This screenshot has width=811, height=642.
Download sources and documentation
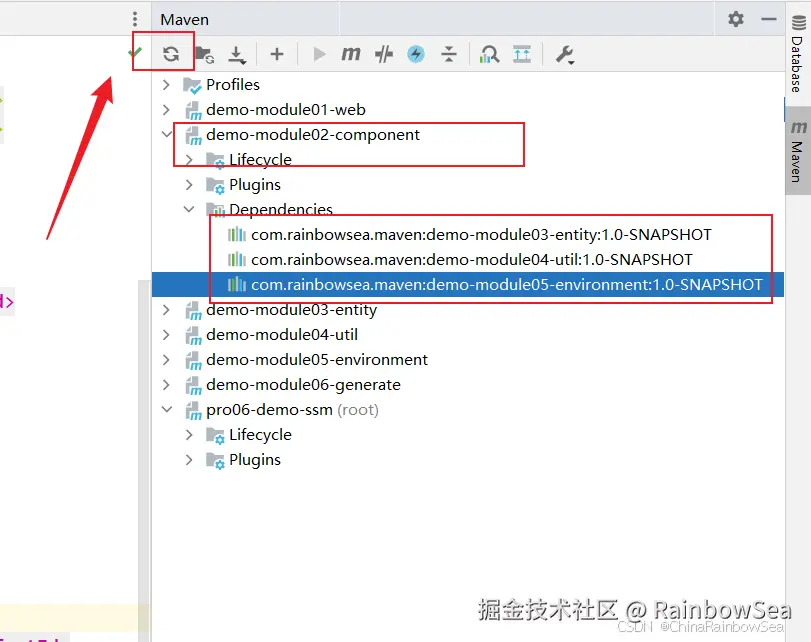coord(237,54)
